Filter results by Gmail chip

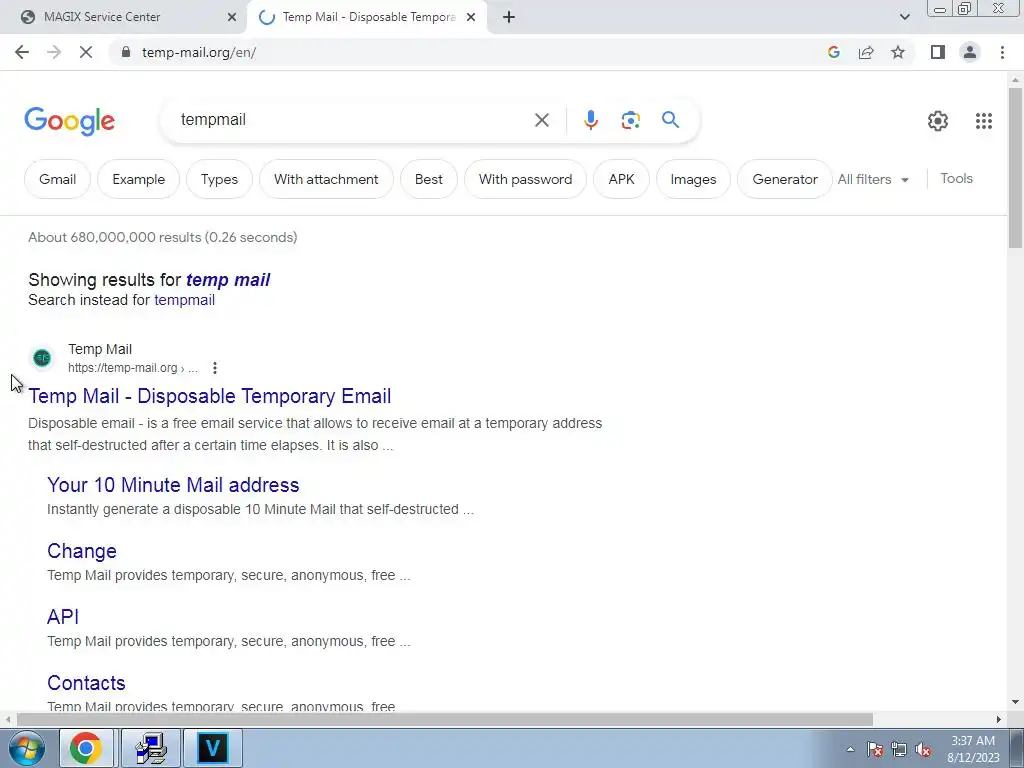click(x=57, y=179)
